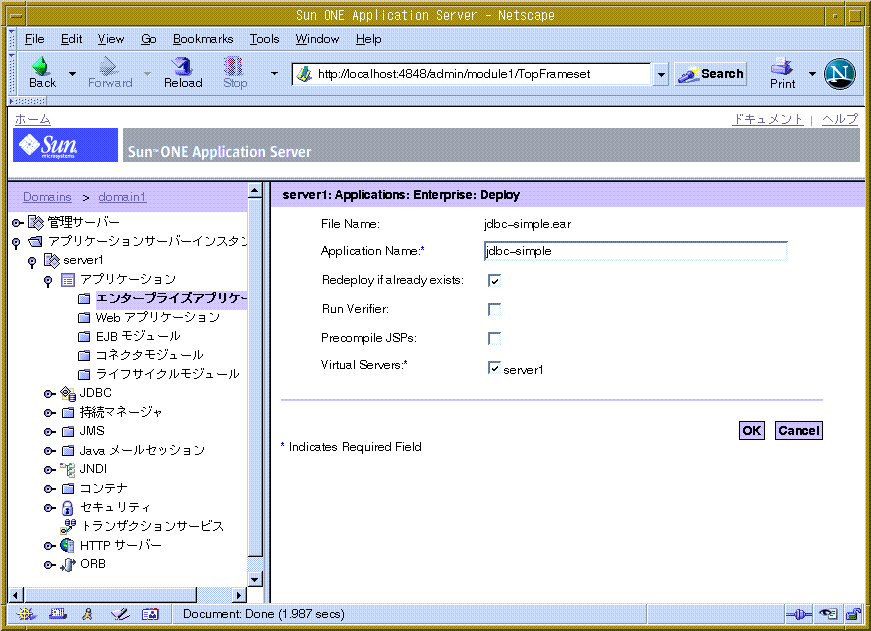Click the Web アプリケーション folder icon
The width and height of the screenshot is (871, 631).
coord(84,318)
